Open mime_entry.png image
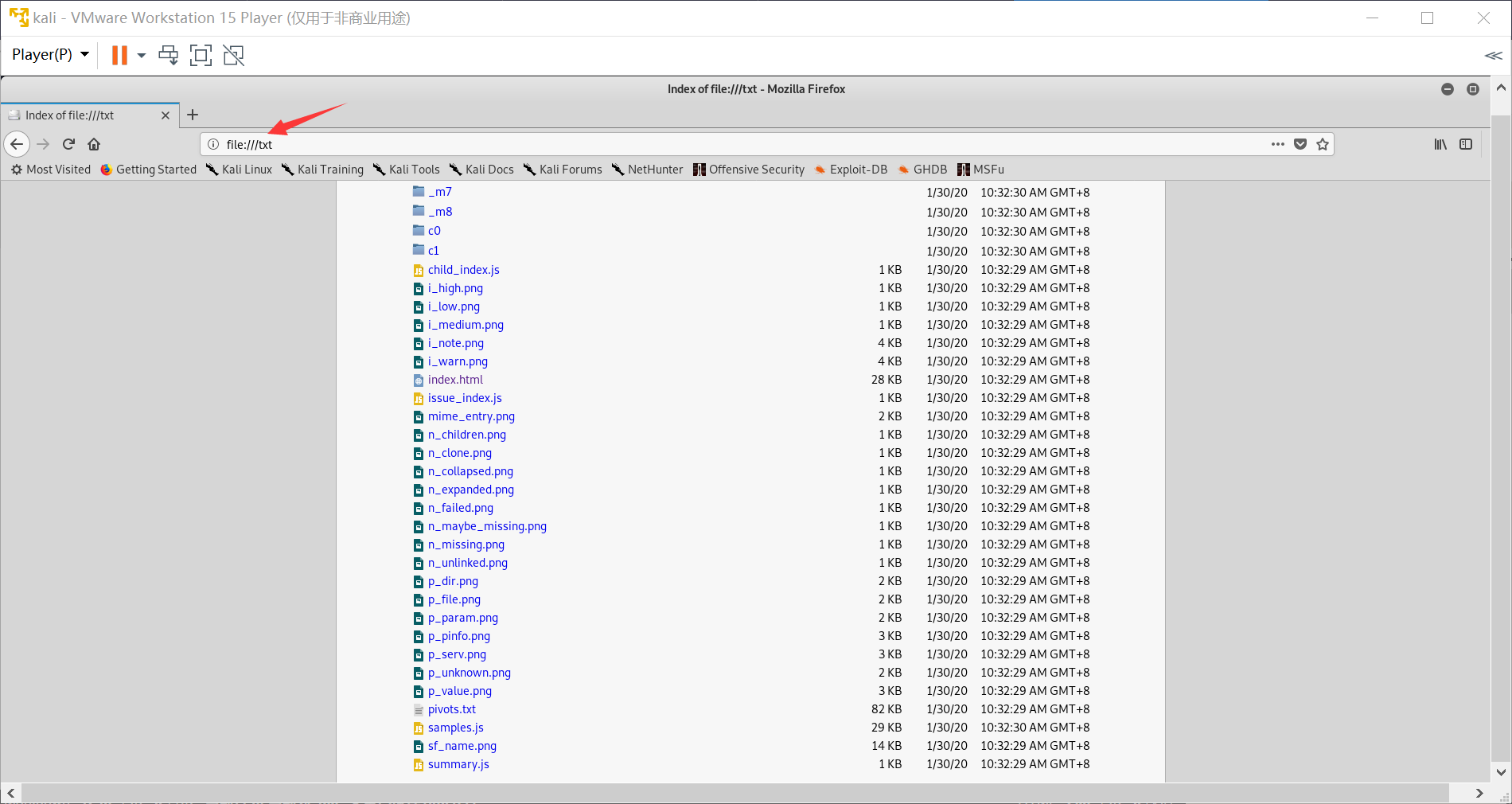The height and width of the screenshot is (804, 1512). click(x=471, y=416)
